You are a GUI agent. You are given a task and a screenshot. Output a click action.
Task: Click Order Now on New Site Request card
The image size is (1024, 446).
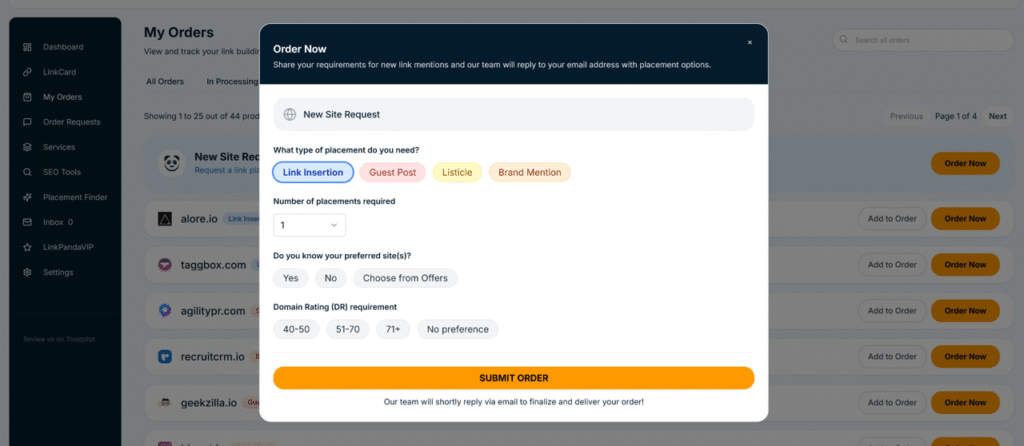[965, 163]
